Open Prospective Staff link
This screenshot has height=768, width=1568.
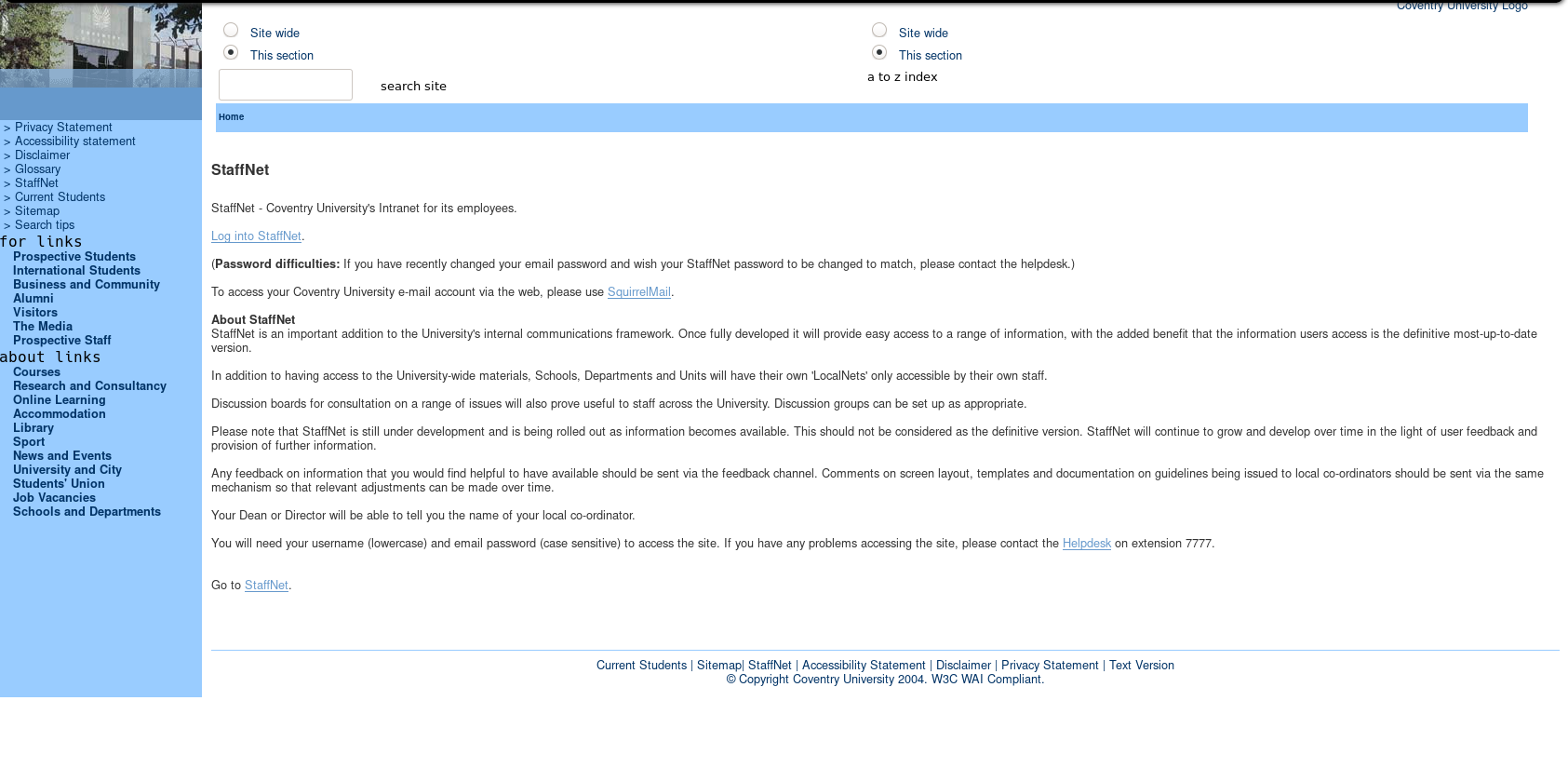pos(62,341)
